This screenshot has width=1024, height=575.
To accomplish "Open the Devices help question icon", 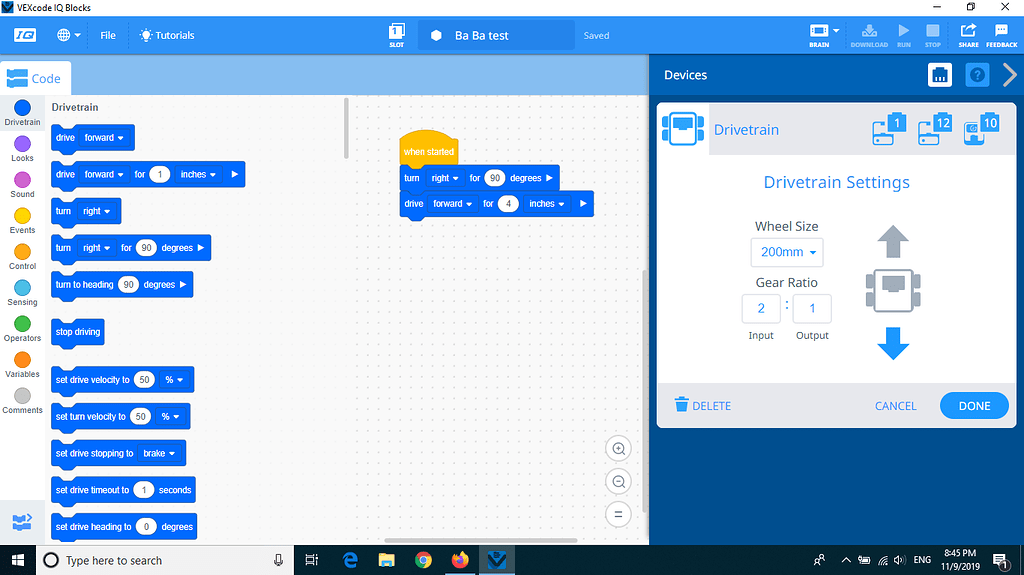I will pos(977,75).
